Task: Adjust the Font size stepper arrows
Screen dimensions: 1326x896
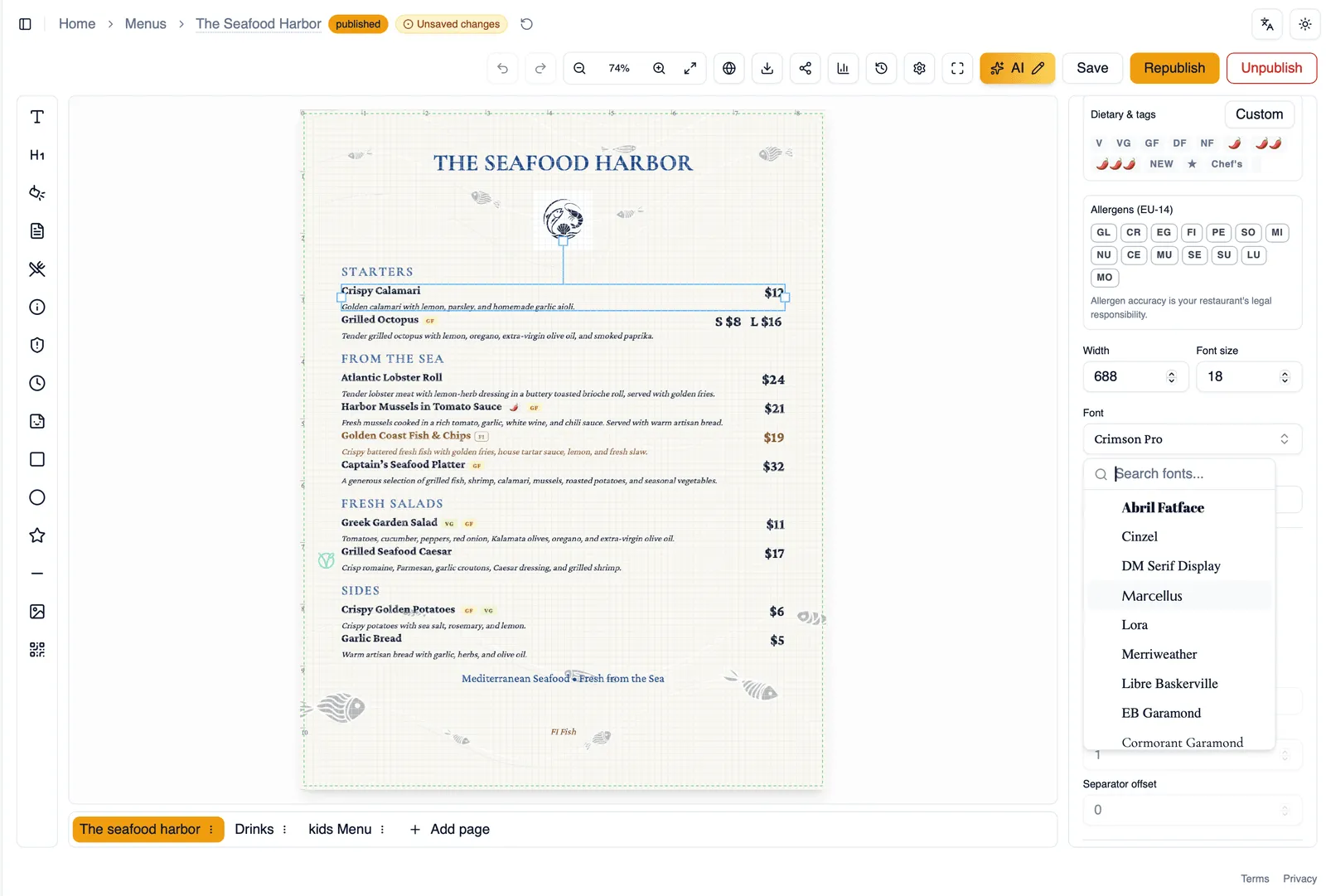Action: pos(1285,377)
